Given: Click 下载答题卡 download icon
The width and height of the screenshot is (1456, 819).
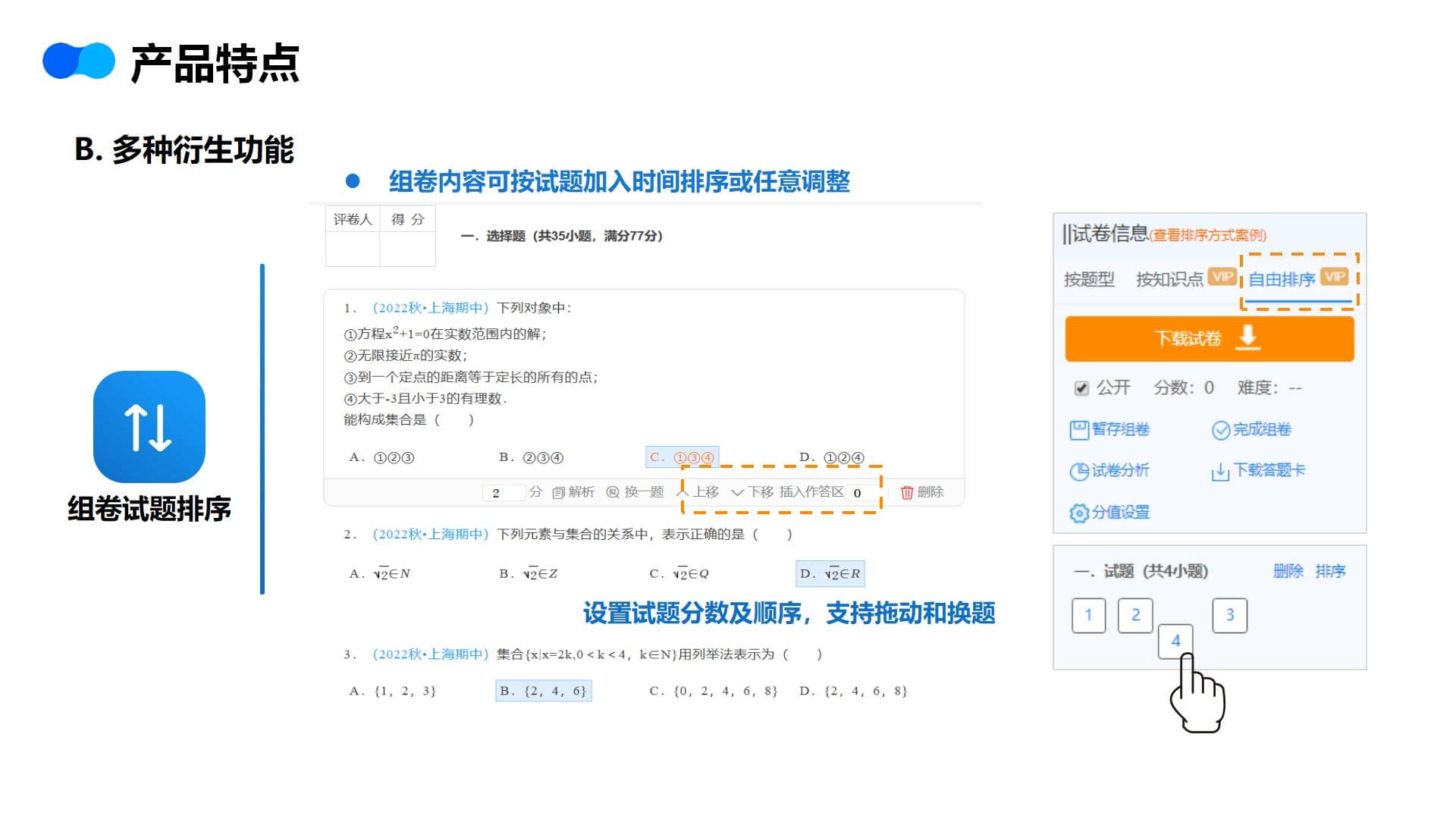Looking at the screenshot, I should point(1220,472).
